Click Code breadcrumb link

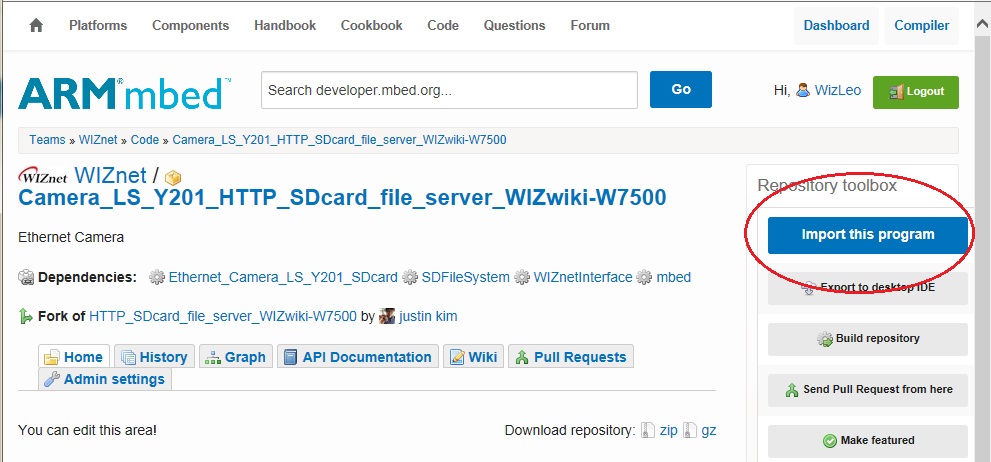[x=145, y=140]
